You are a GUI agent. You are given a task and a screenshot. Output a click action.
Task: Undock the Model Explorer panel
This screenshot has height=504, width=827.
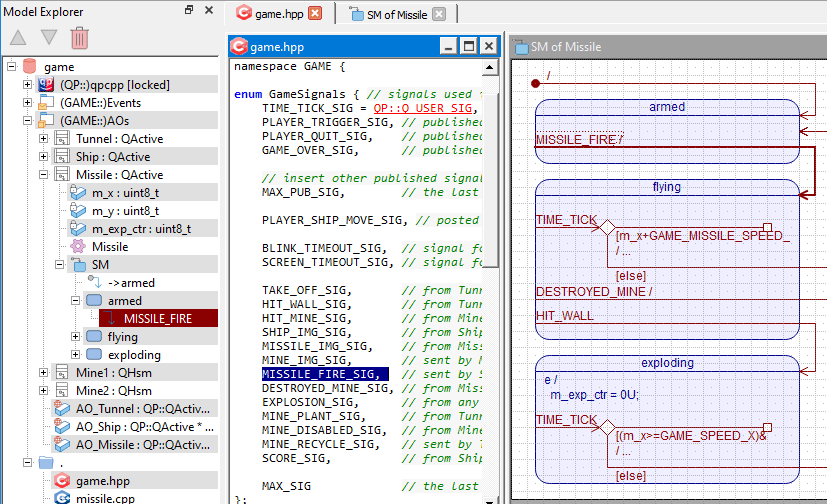(190, 10)
